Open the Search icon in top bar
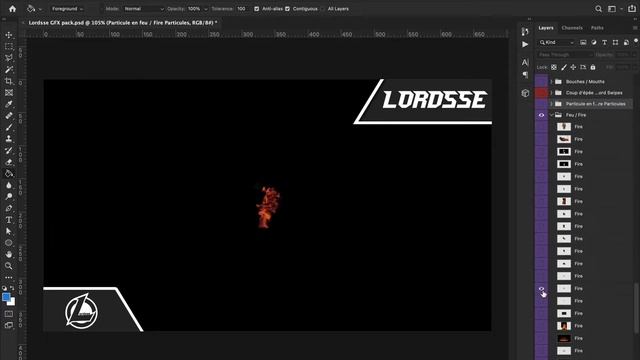640x360 pixels. click(x=598, y=9)
